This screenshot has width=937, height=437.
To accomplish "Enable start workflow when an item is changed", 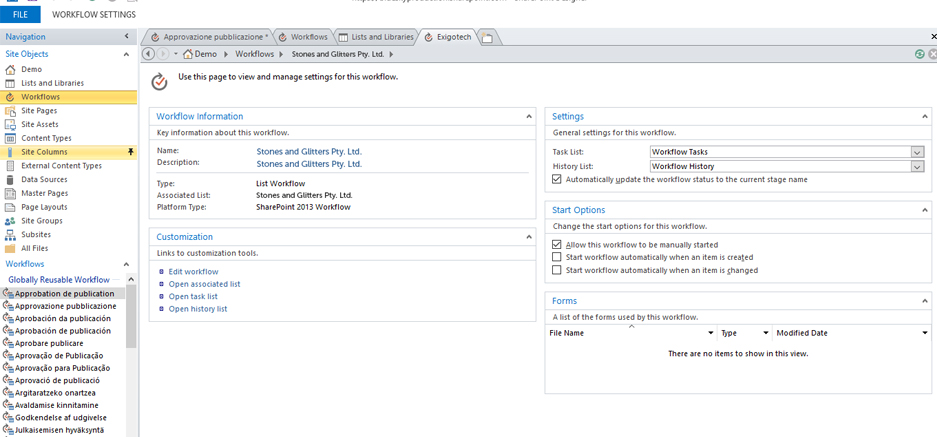I will tap(557, 270).
